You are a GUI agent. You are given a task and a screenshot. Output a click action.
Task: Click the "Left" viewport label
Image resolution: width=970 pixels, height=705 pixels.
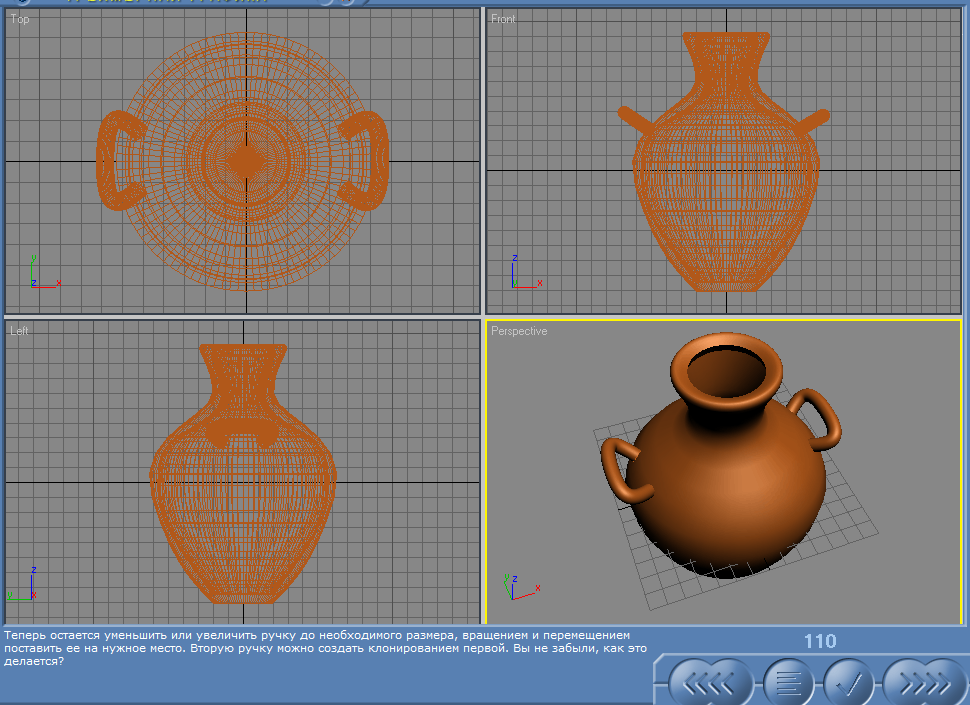click(19, 331)
